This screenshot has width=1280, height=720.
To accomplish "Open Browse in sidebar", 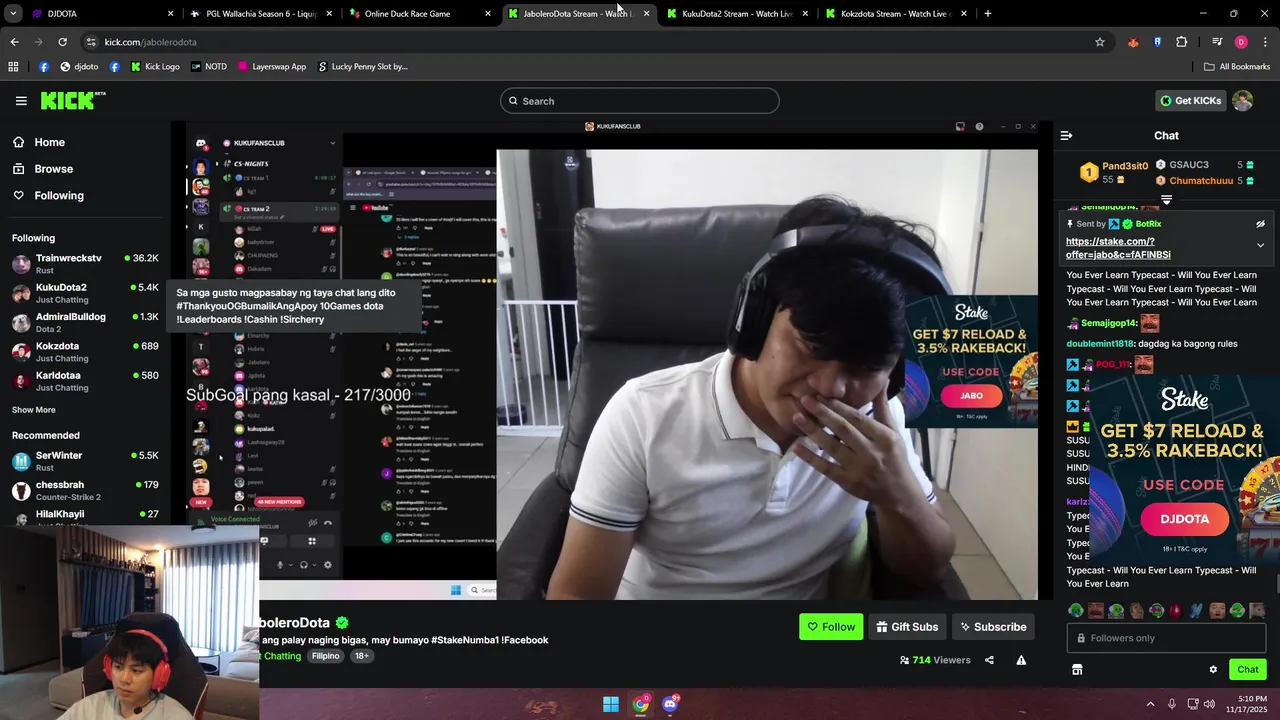I will point(43,169).
